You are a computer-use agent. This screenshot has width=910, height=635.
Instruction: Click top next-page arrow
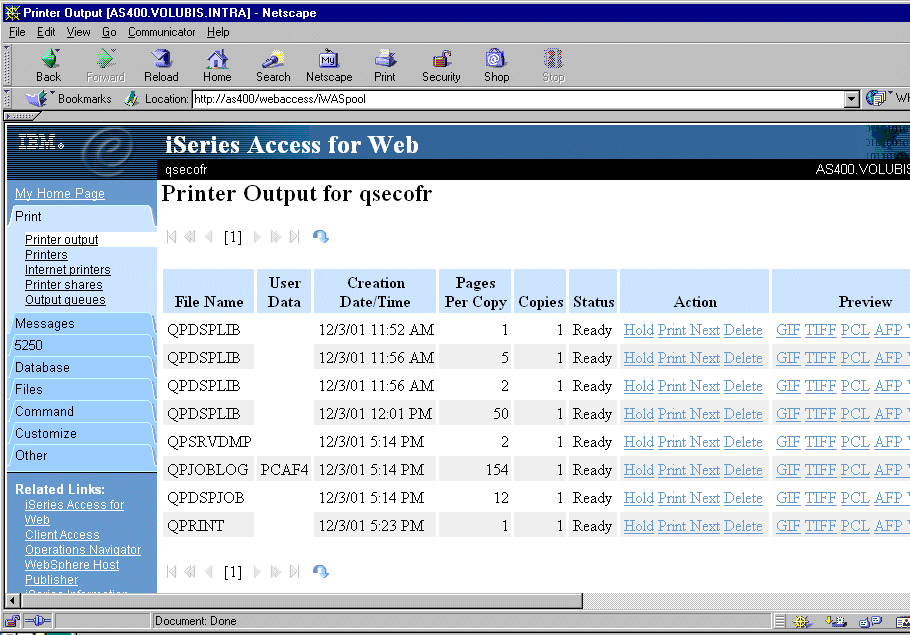point(257,236)
